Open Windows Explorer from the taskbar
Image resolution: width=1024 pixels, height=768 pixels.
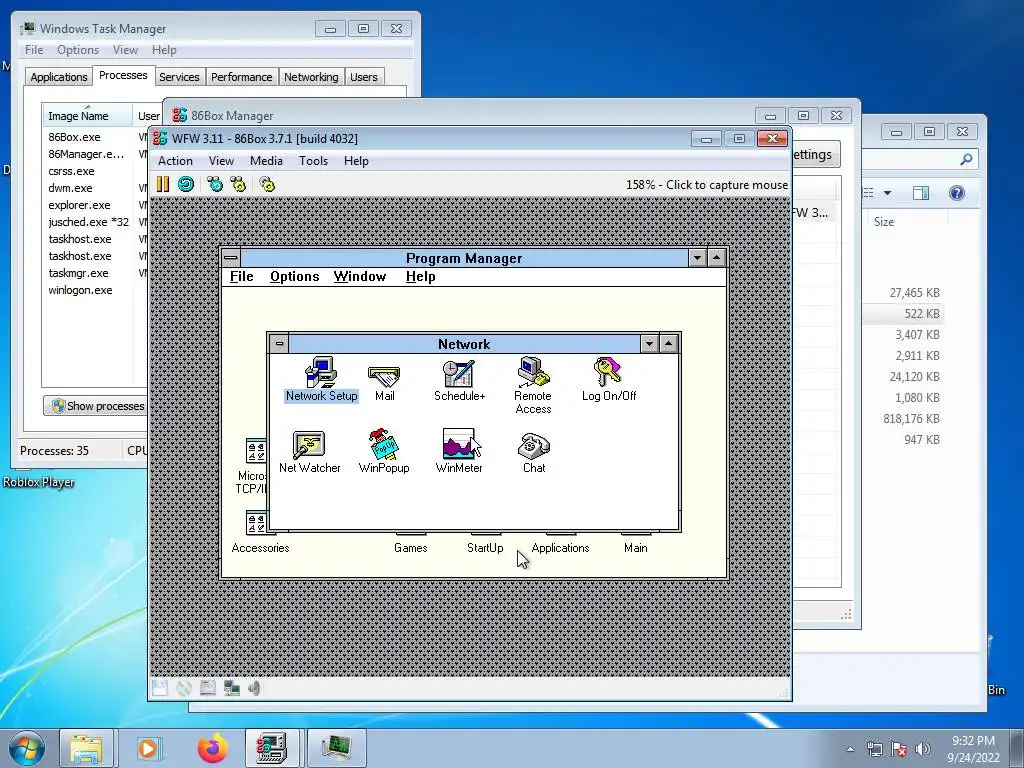click(x=86, y=748)
